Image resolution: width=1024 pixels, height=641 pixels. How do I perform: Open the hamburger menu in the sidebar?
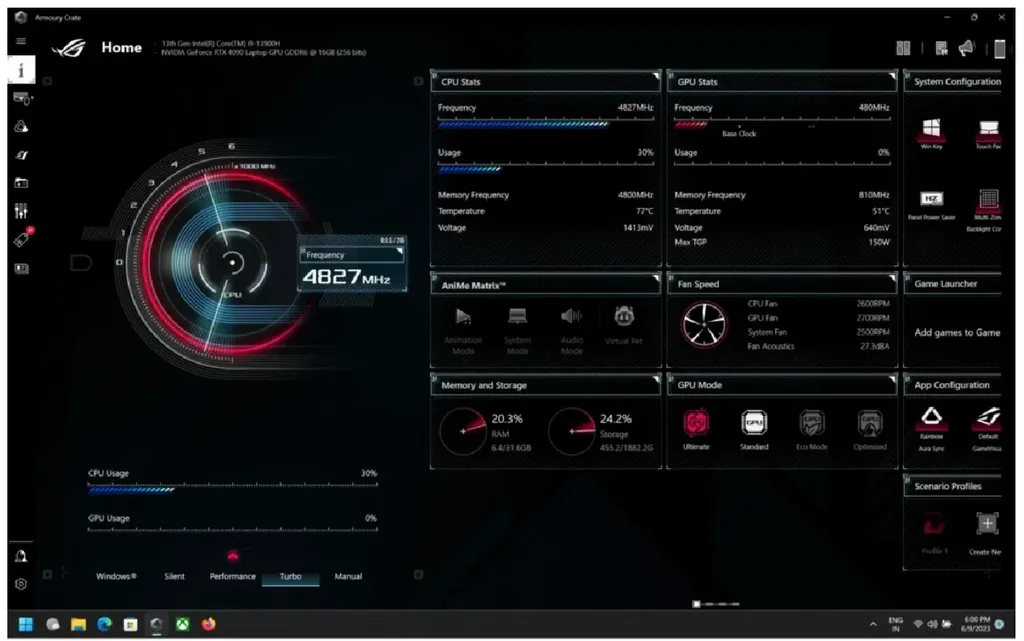pos(21,40)
